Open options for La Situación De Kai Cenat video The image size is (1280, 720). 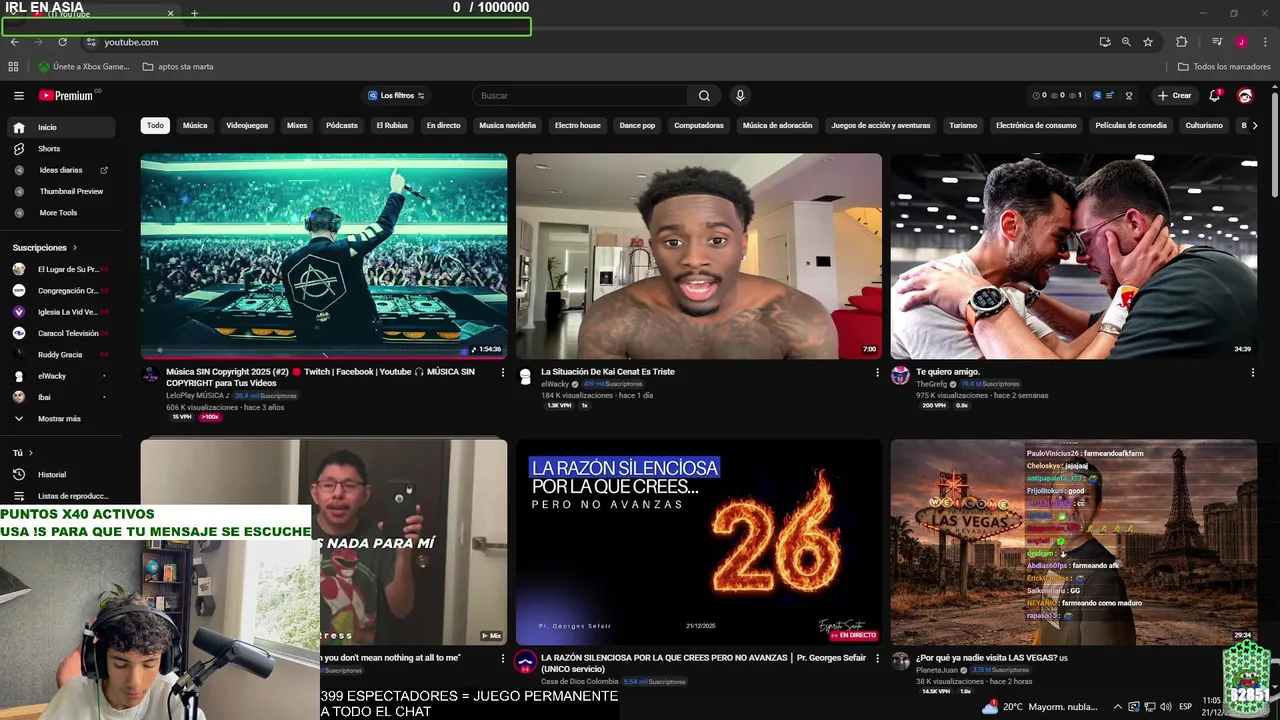click(878, 373)
